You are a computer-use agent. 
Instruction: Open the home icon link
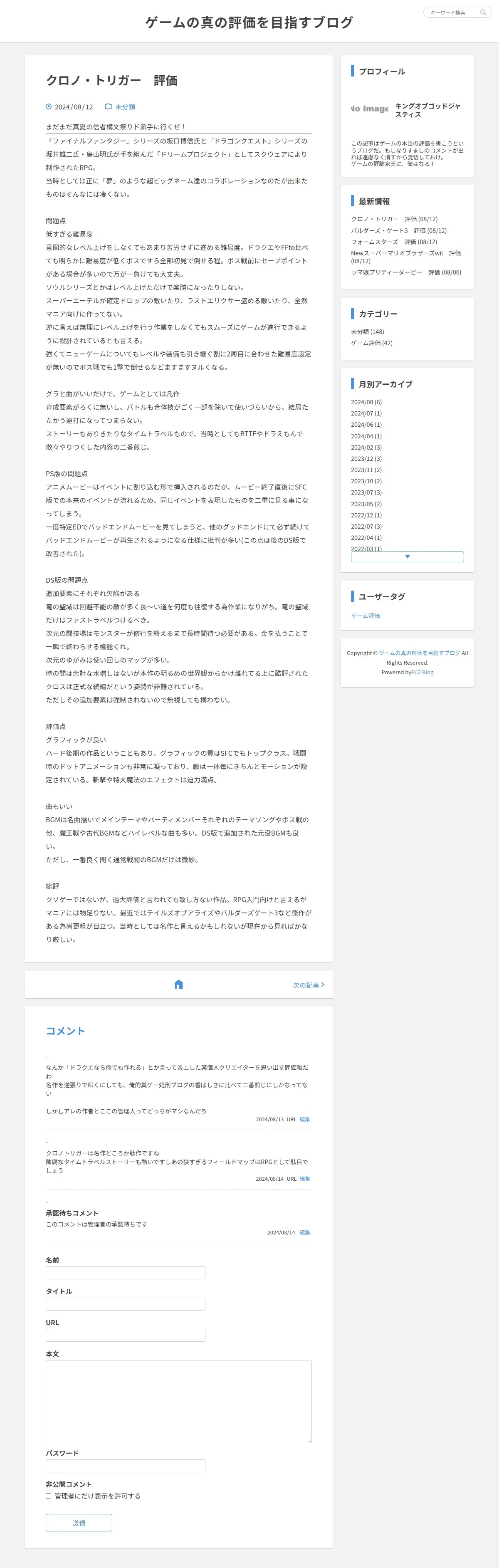tap(178, 984)
